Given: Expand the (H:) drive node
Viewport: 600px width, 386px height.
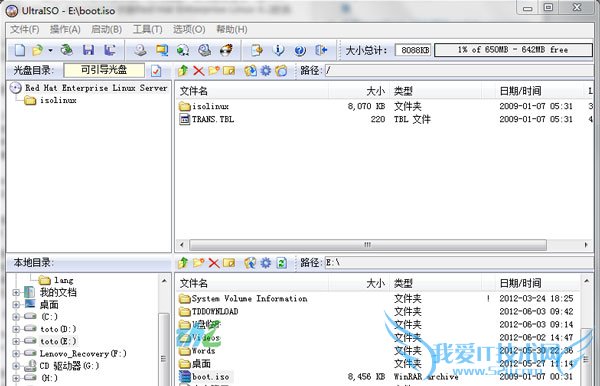Looking at the screenshot, I should pos(16,378).
